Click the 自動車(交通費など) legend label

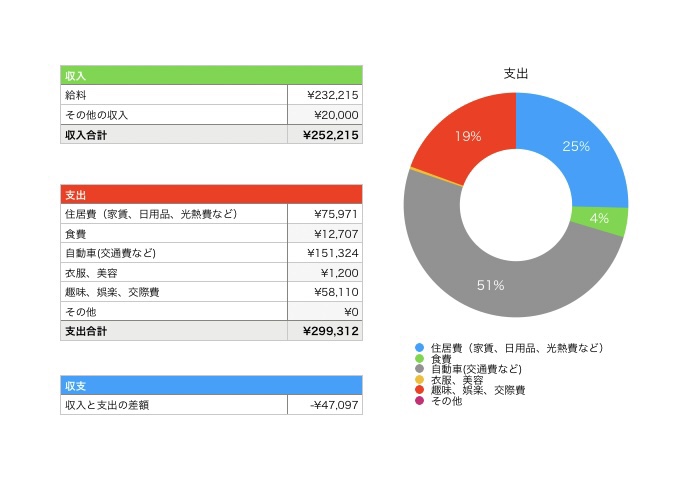[x=476, y=369]
